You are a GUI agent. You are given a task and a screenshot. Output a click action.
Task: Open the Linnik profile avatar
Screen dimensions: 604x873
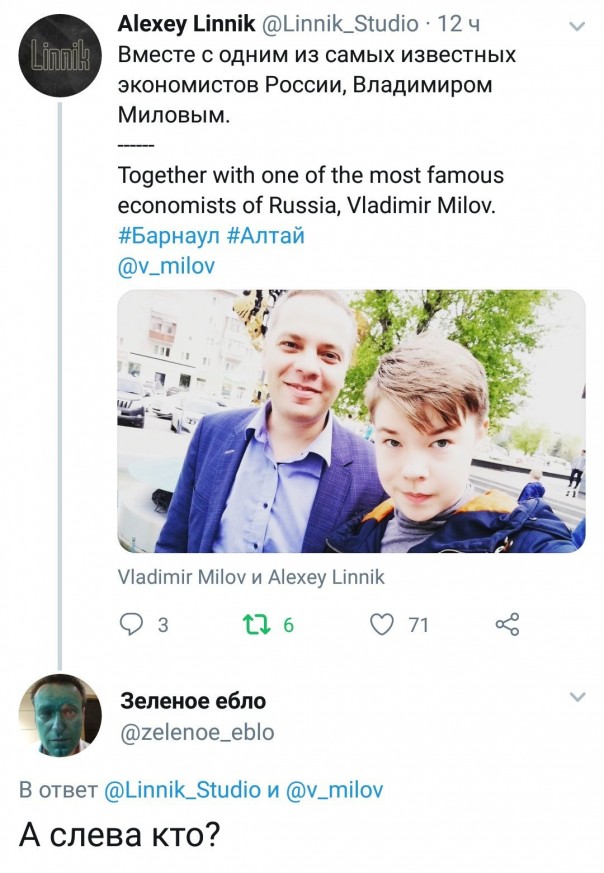point(60,55)
